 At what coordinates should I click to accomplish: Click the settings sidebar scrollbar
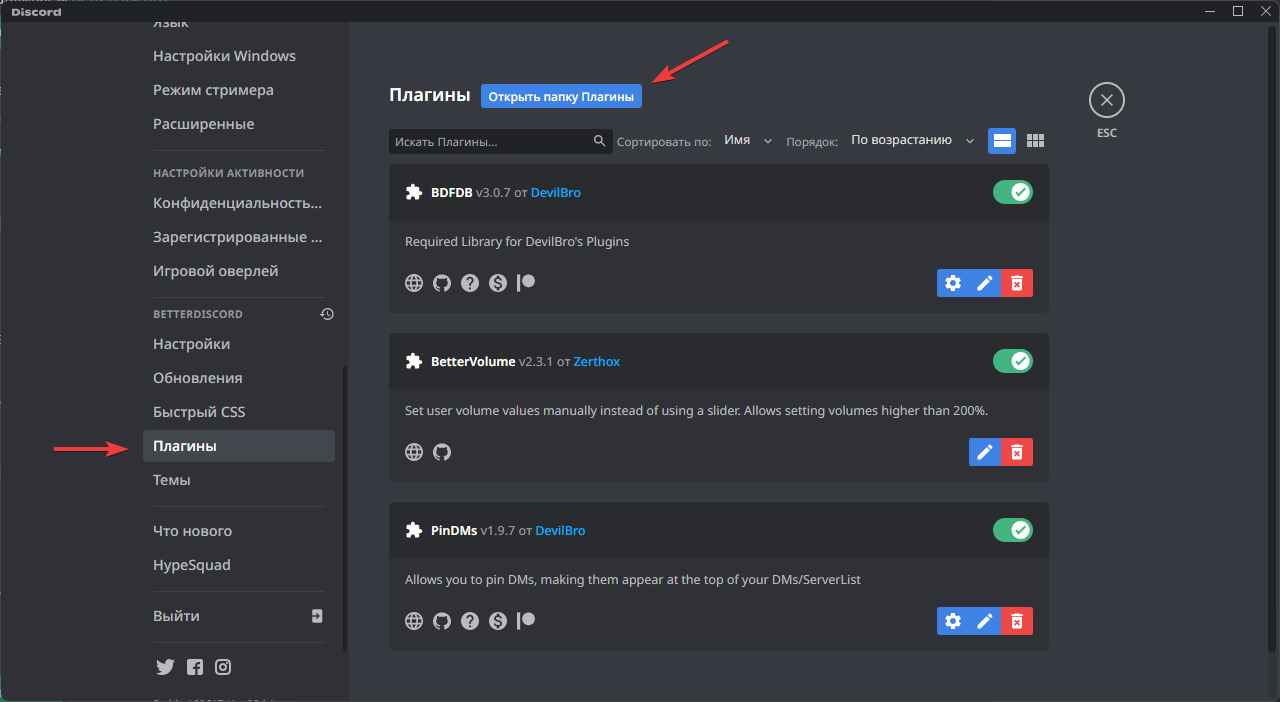(x=346, y=508)
